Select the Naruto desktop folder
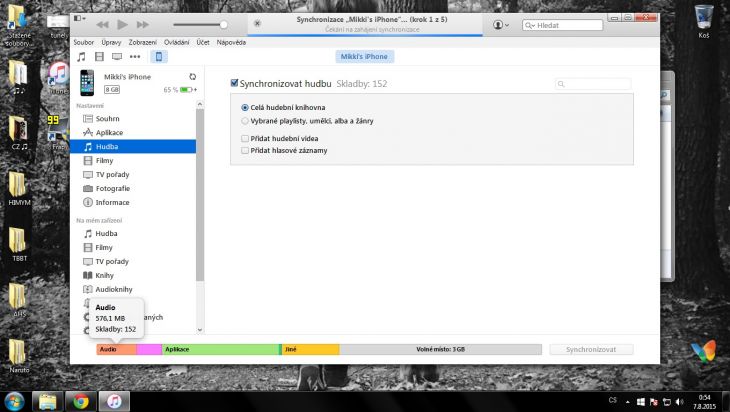Screen dimensions: 730x412 19,356
